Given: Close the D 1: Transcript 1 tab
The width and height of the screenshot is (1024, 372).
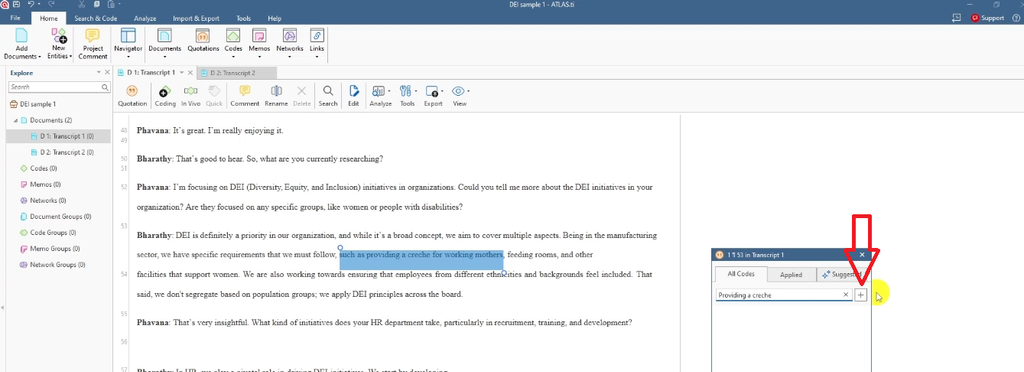Looking at the screenshot, I should (190, 72).
